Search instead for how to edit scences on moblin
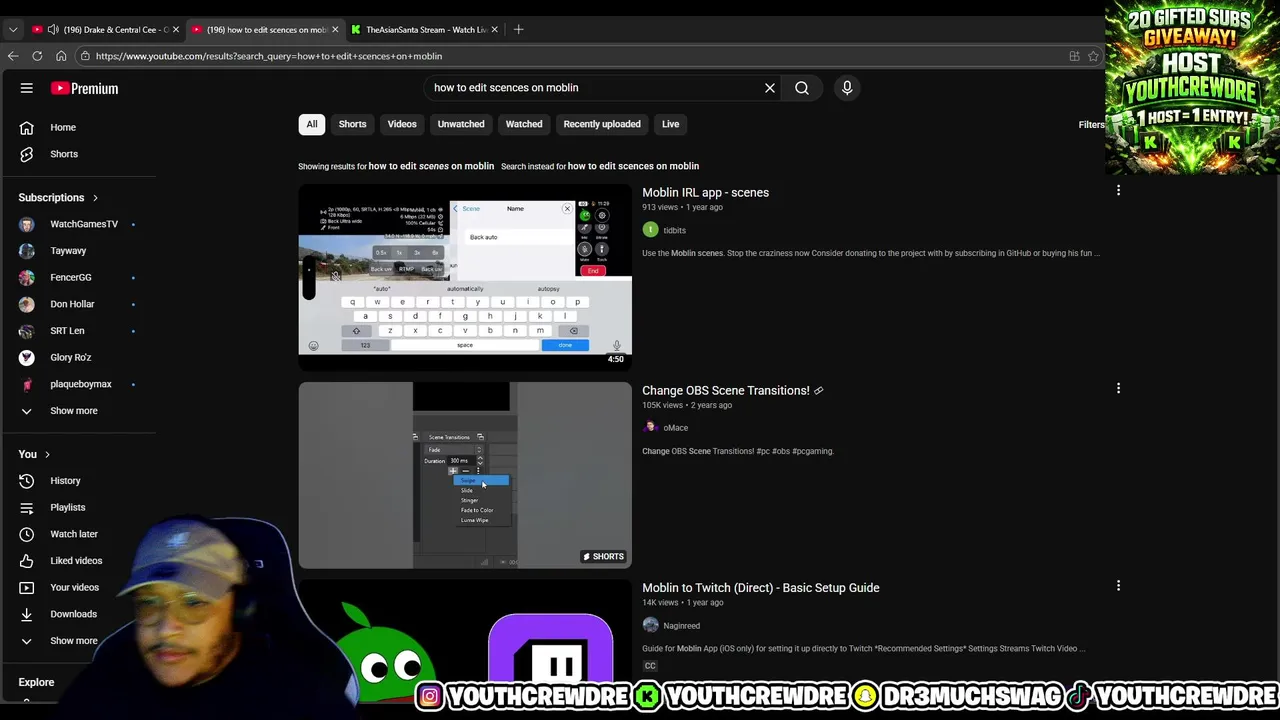The height and width of the screenshot is (720, 1280). [x=633, y=166]
